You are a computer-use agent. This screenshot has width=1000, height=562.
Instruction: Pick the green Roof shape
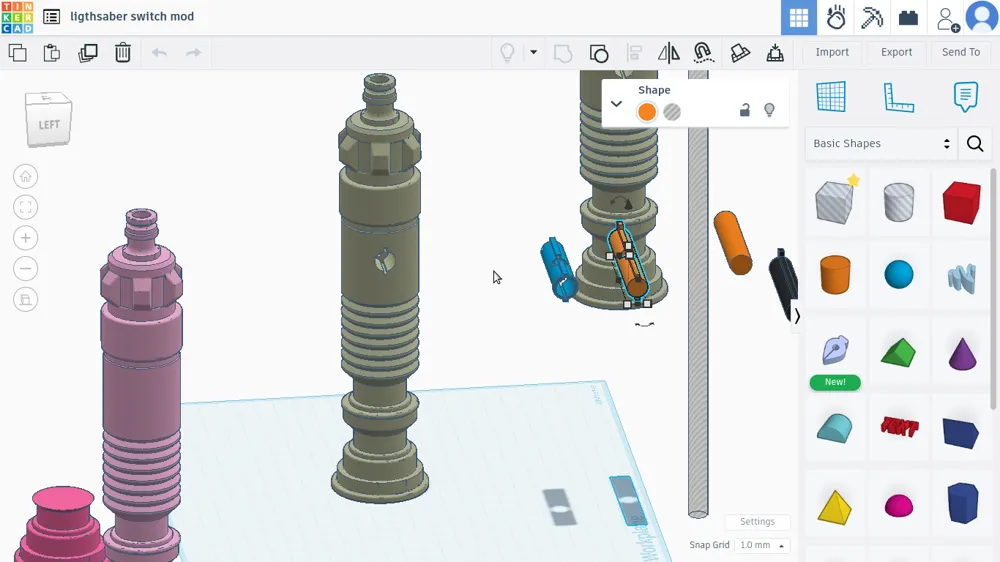pos(899,352)
